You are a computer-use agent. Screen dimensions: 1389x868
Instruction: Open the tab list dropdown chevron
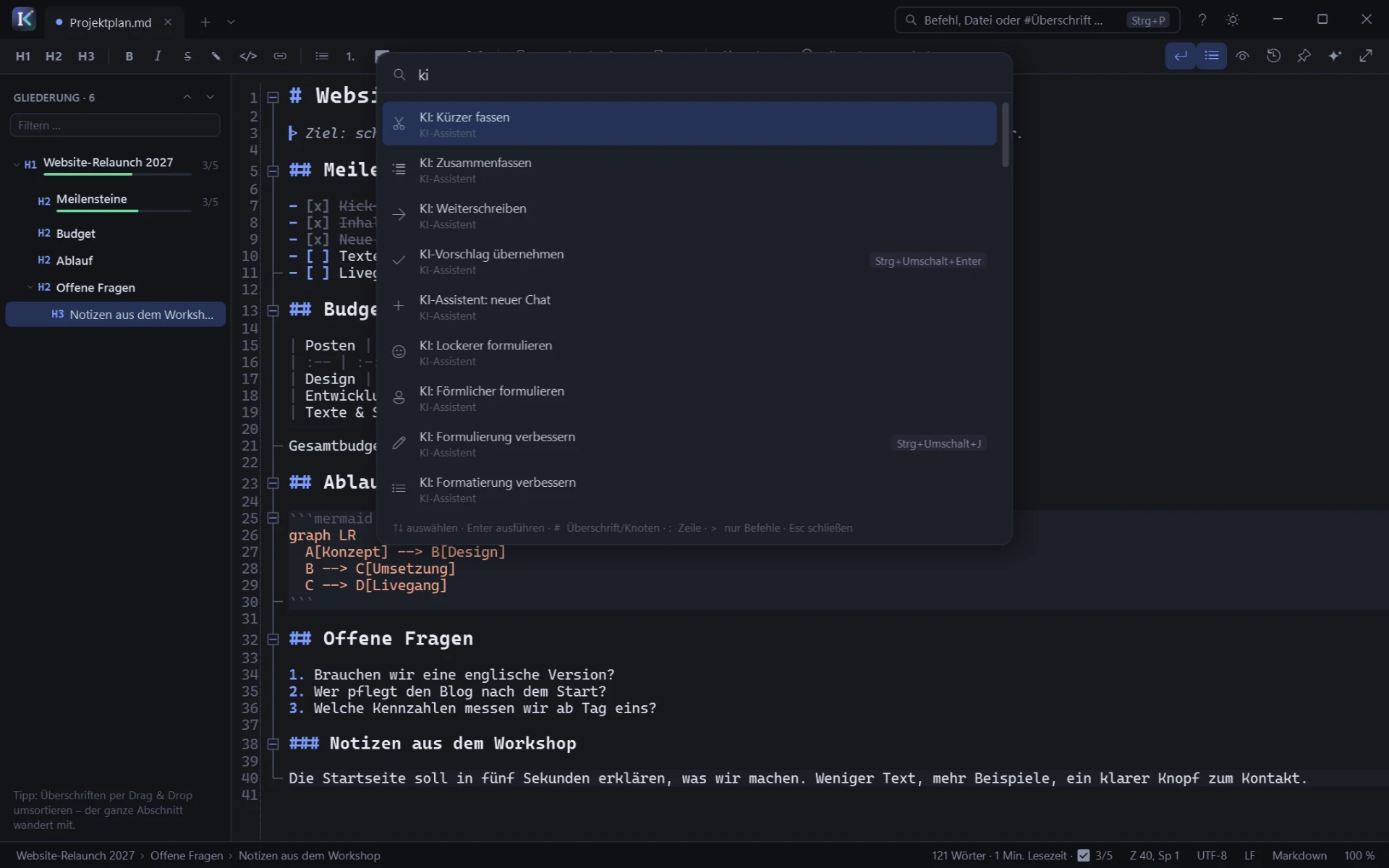pos(231,22)
